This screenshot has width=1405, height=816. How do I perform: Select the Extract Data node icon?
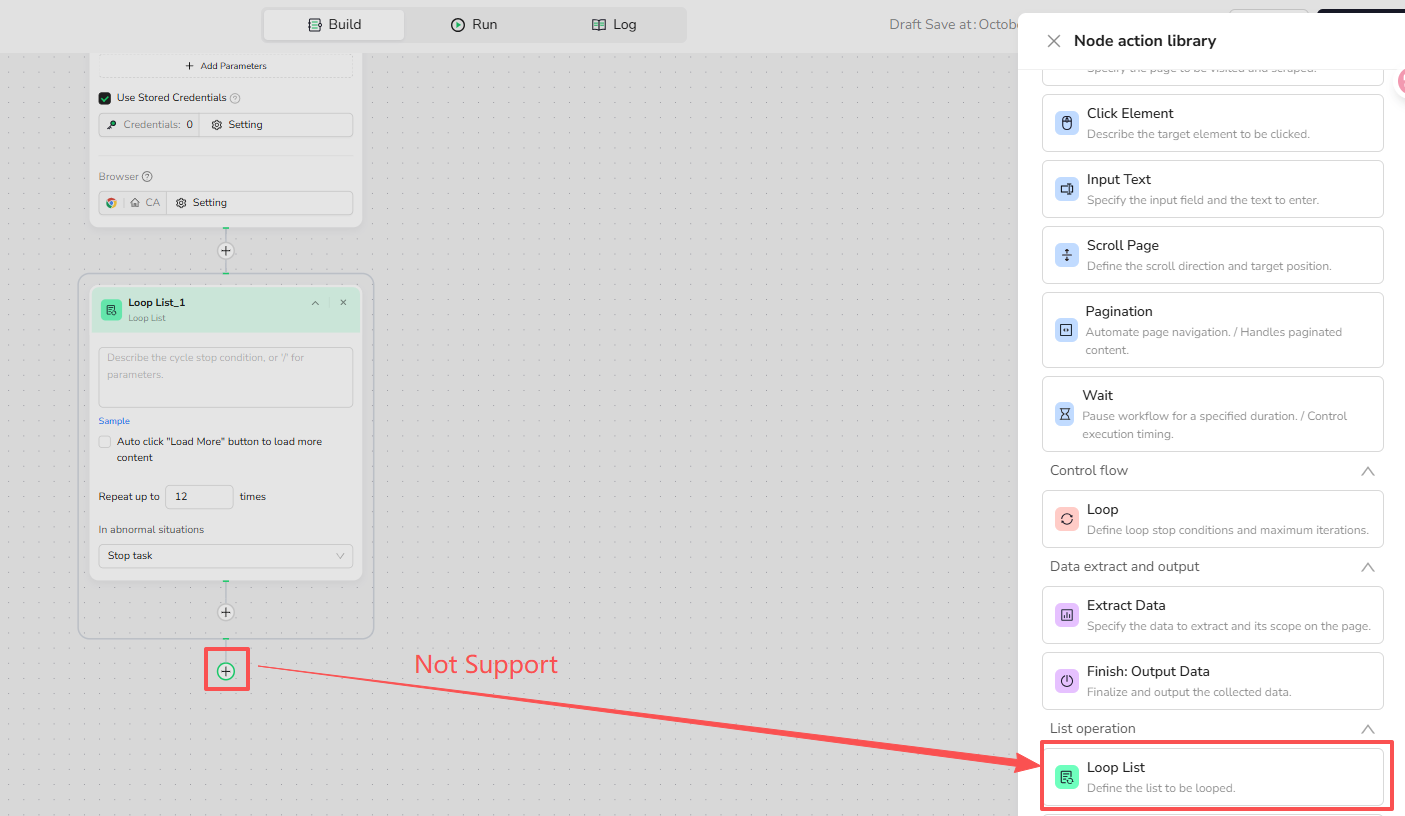point(1067,615)
